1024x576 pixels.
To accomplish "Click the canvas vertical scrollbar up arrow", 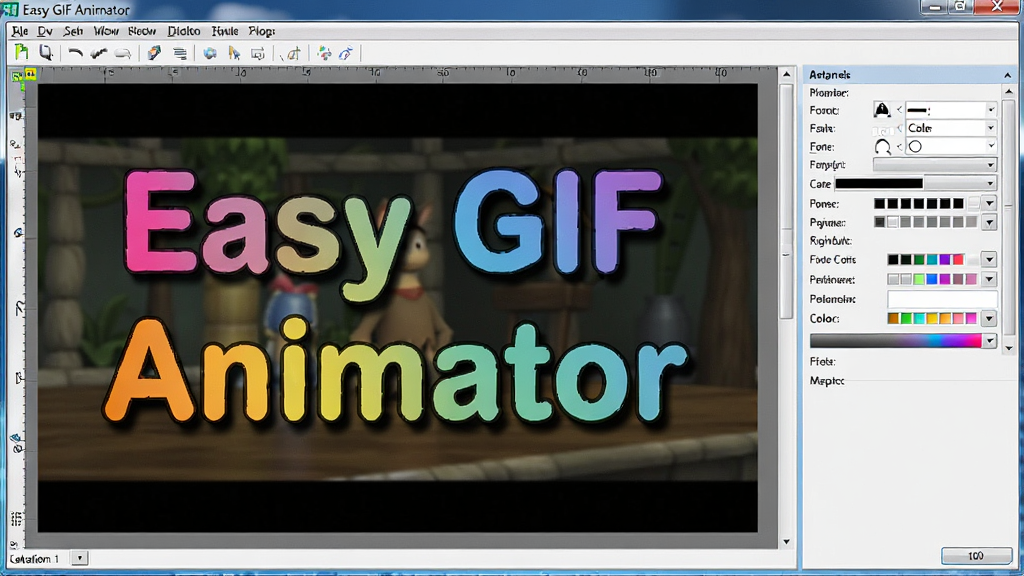I will 786,74.
